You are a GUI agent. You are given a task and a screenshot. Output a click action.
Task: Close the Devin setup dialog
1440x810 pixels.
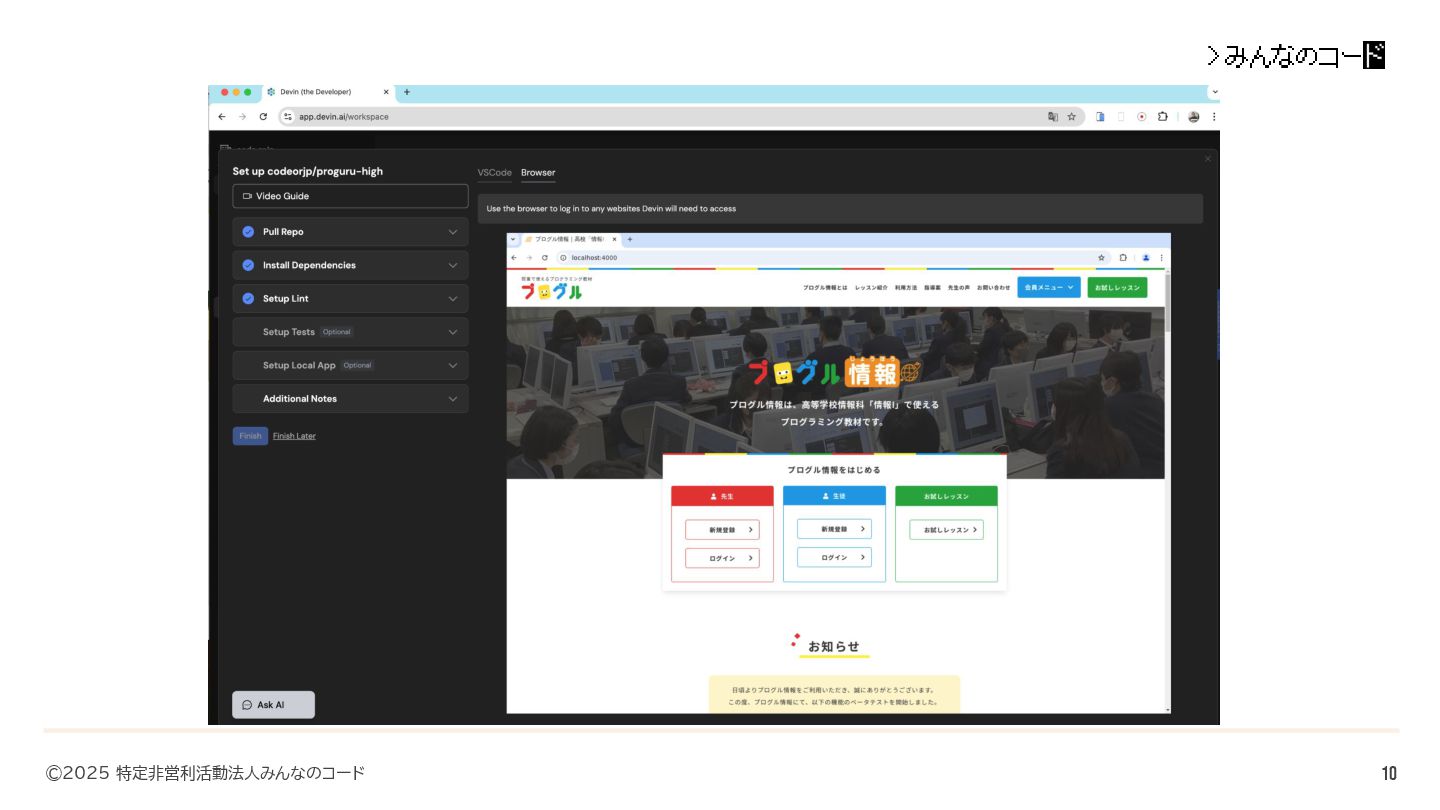click(1207, 159)
